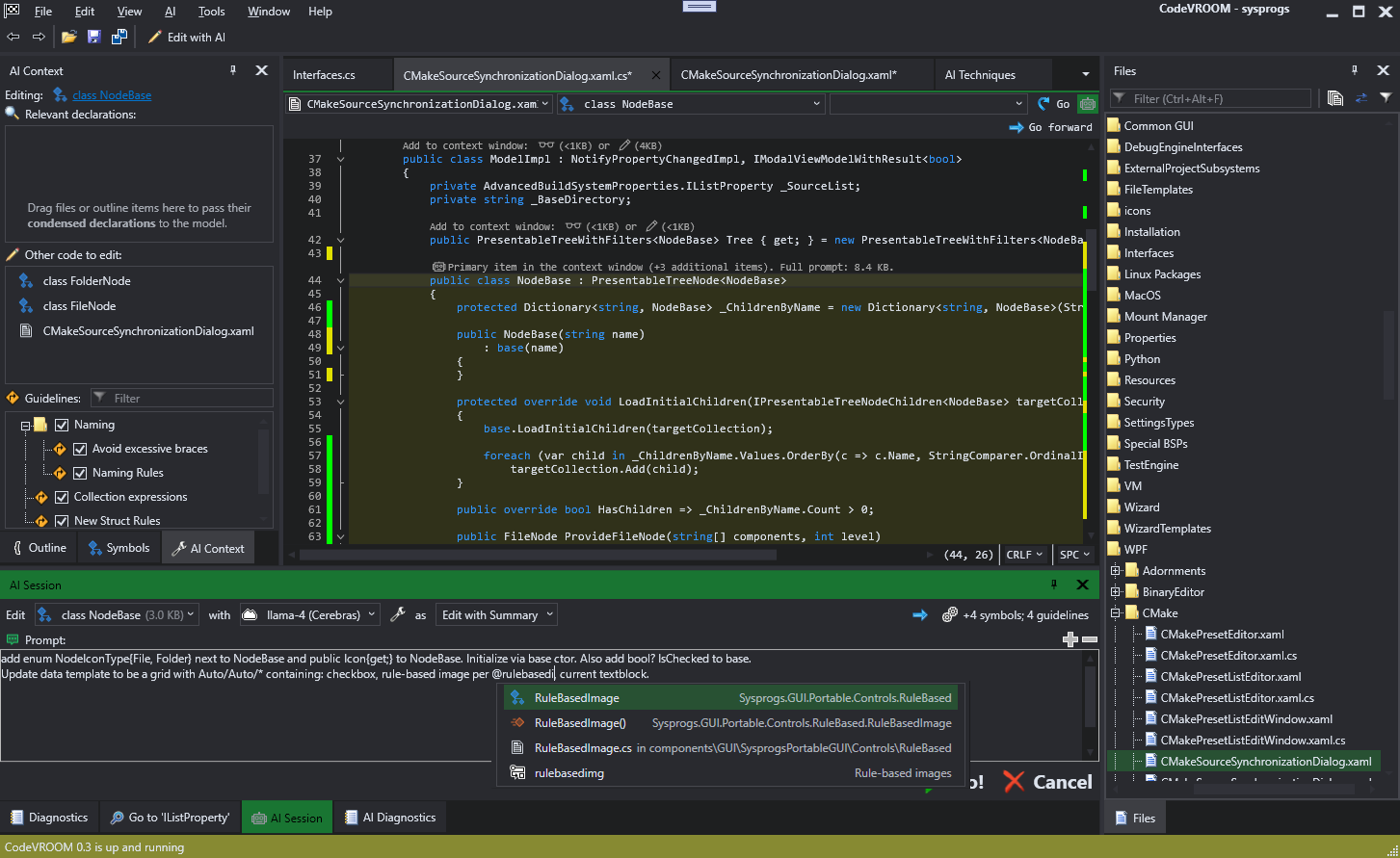Open the Edit with Summary mode dropdown
The image size is (1400, 858).
[x=496, y=614]
